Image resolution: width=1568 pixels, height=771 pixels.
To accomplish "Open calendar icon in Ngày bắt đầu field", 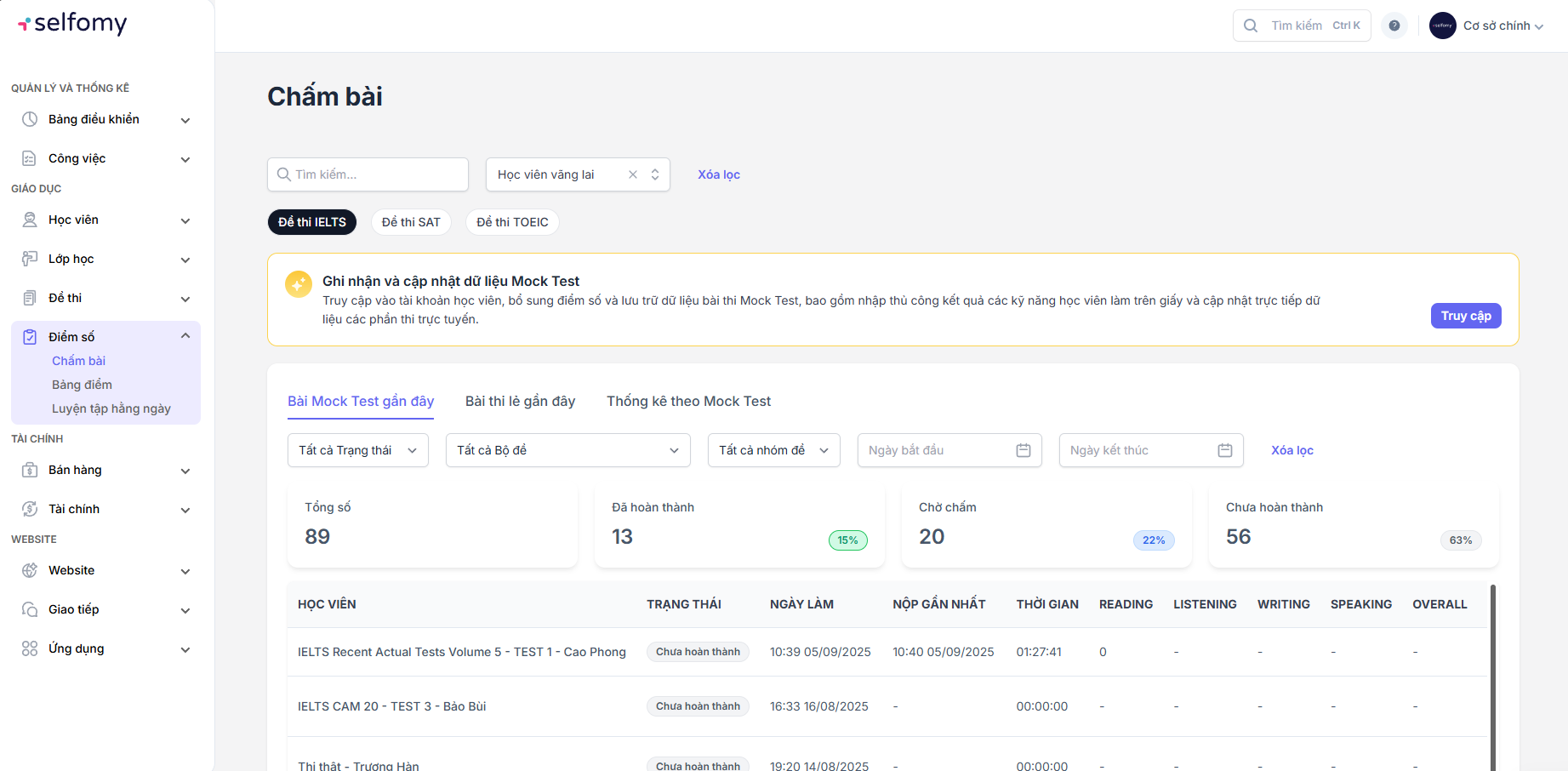I will click(x=1023, y=450).
